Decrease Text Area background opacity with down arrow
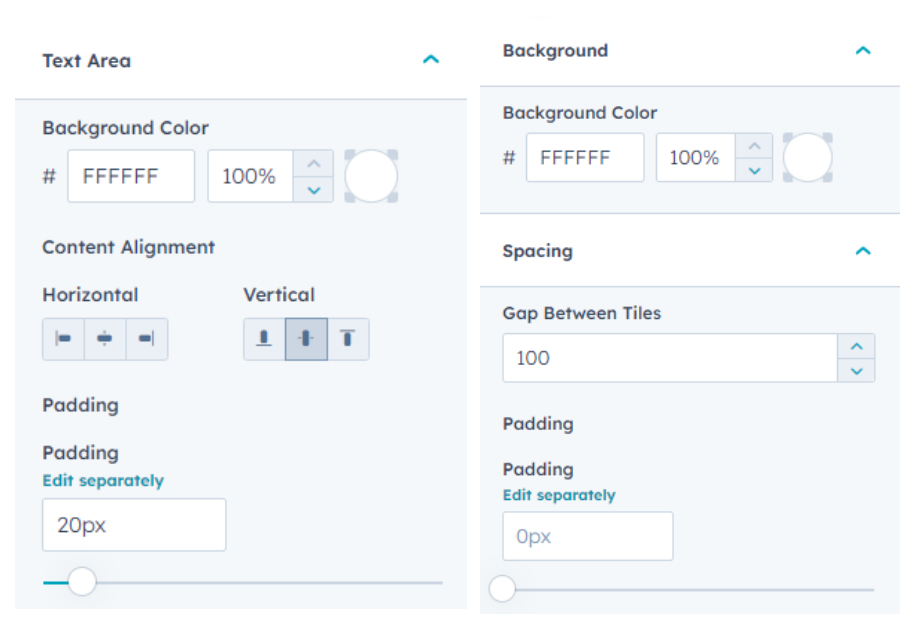The image size is (900, 630). click(314, 189)
